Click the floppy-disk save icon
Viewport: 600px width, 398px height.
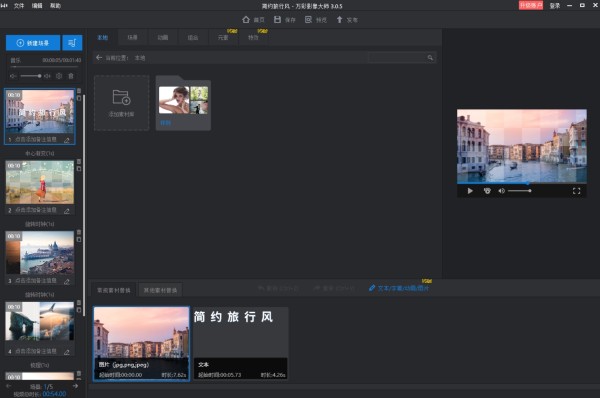tap(277, 20)
